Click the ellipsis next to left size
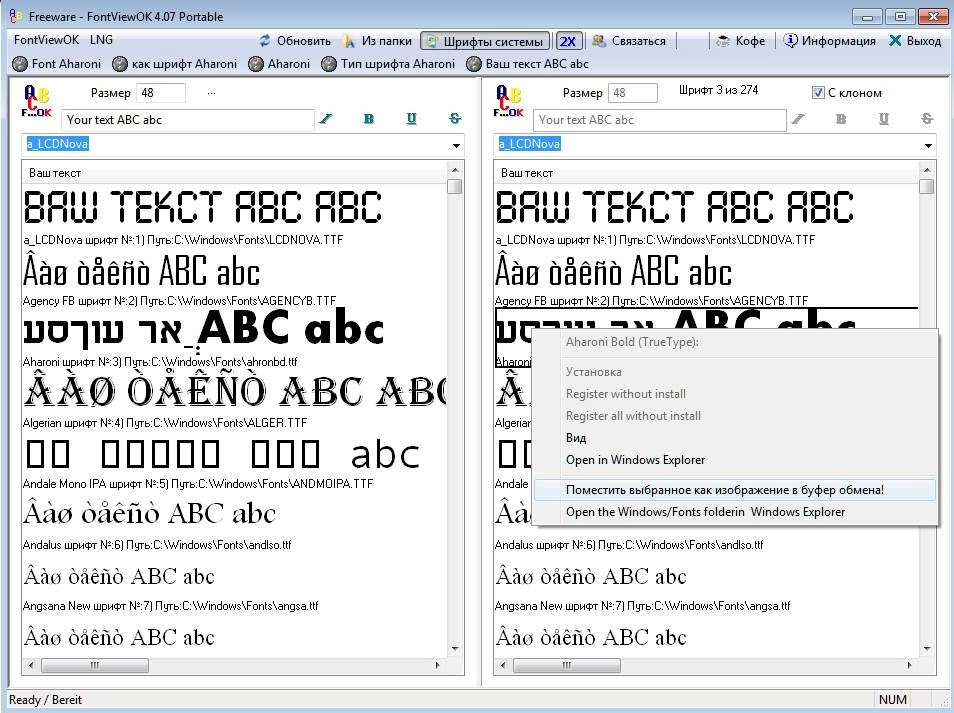The height and width of the screenshot is (713, 954). [x=211, y=93]
